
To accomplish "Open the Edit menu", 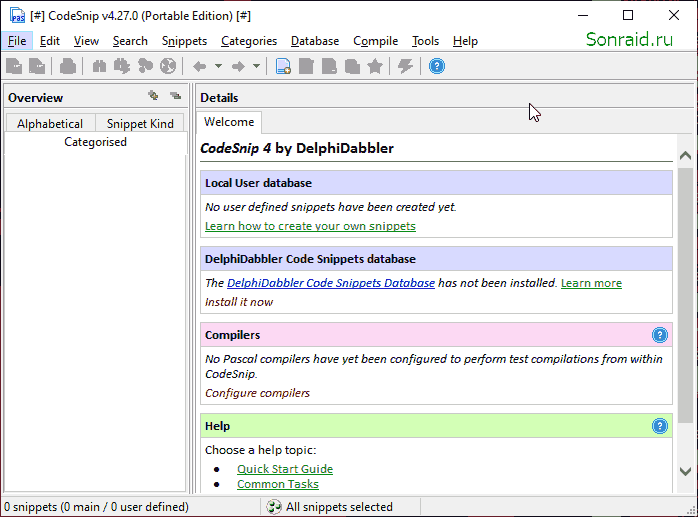I will coord(49,41).
